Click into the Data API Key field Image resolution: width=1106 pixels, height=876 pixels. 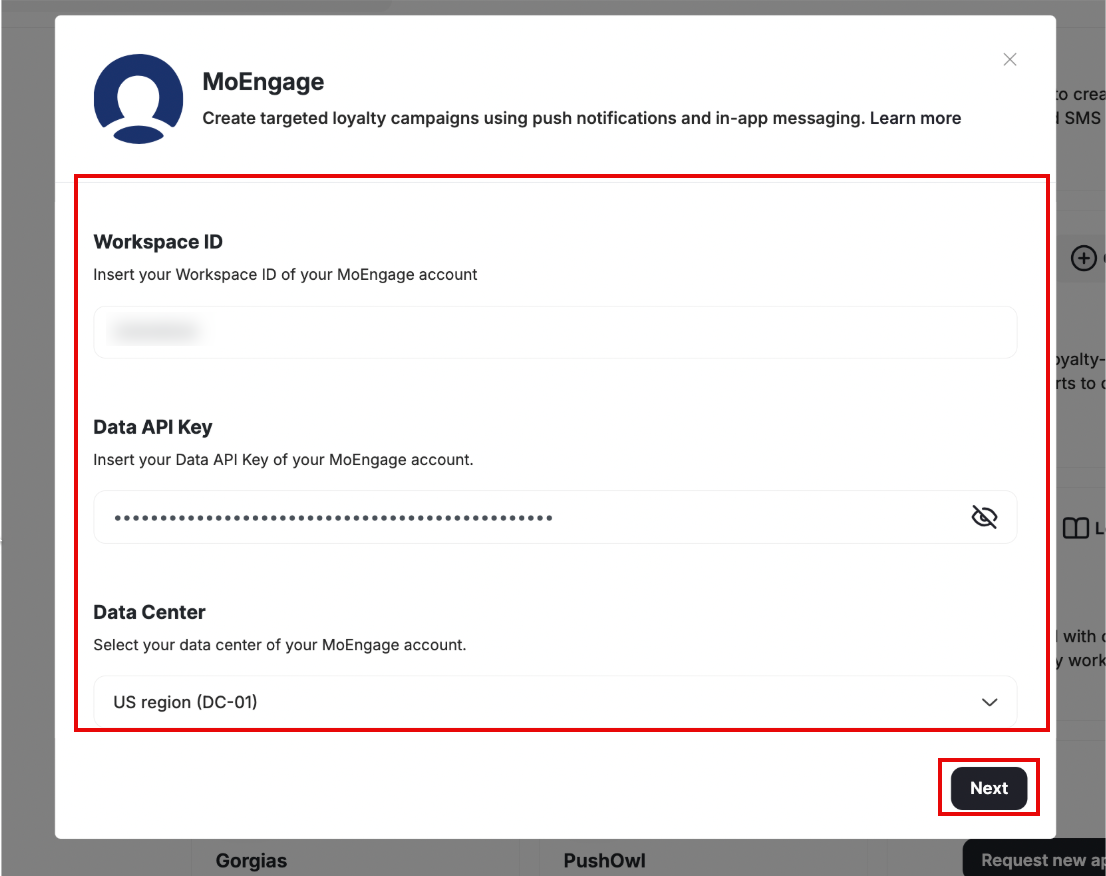(x=530, y=517)
